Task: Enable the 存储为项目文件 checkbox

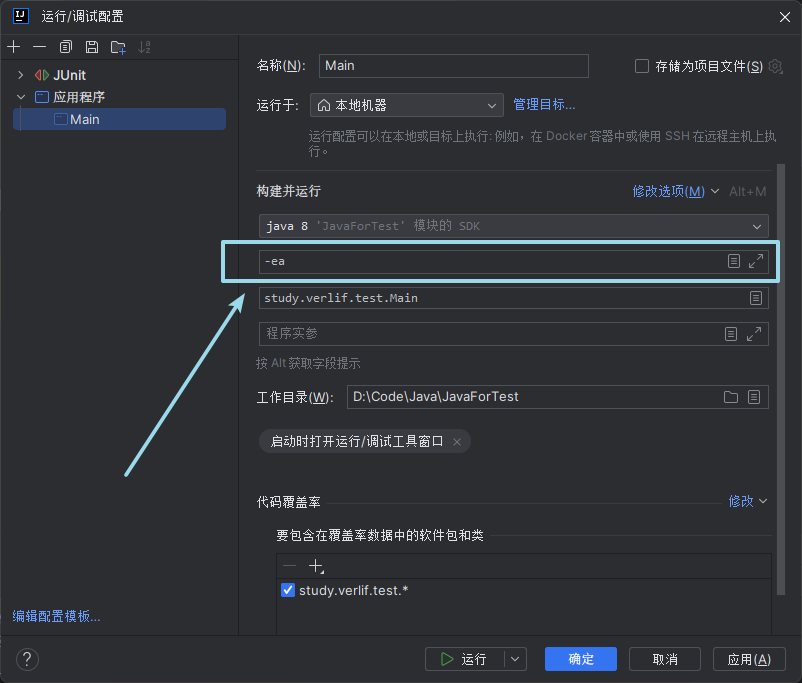Action: [642, 66]
